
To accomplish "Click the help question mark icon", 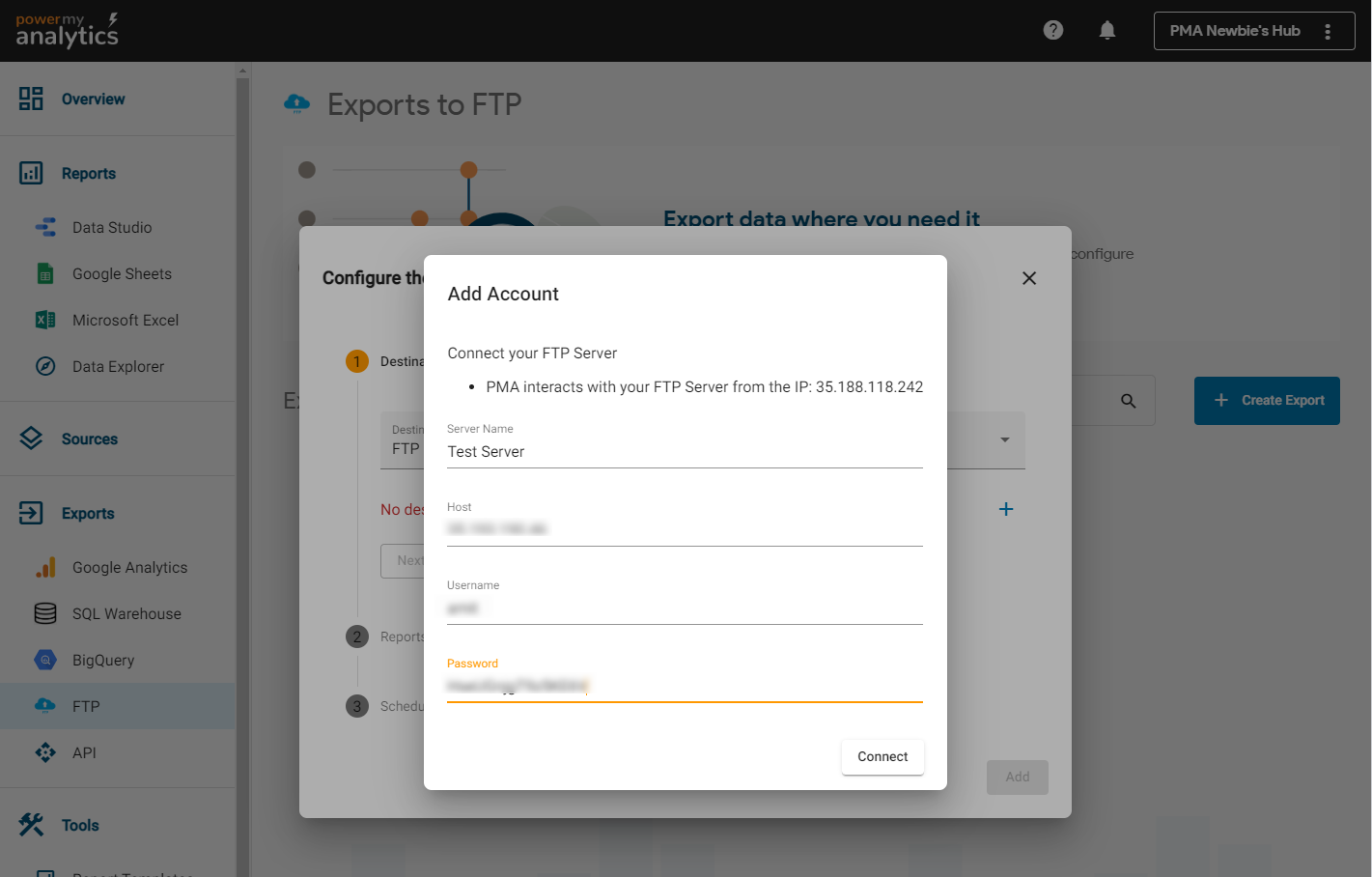I will coord(1052,30).
